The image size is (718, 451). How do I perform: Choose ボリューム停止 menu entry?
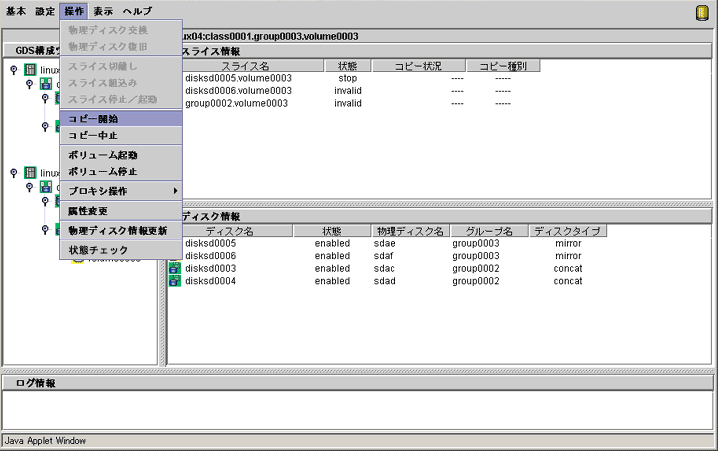(x=103, y=171)
